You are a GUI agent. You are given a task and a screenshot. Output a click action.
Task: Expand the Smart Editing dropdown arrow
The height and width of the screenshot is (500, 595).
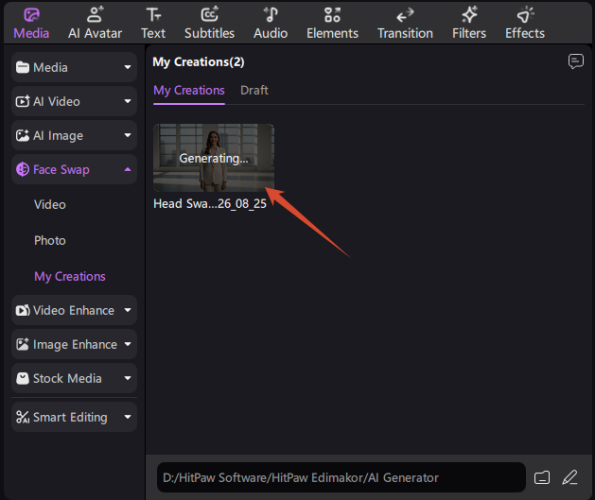point(128,417)
